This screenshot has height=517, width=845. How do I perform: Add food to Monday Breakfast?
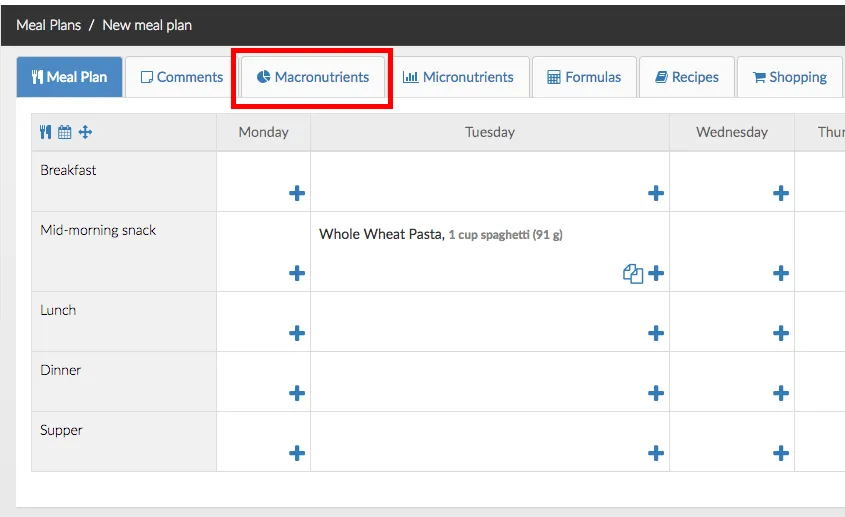[297, 193]
